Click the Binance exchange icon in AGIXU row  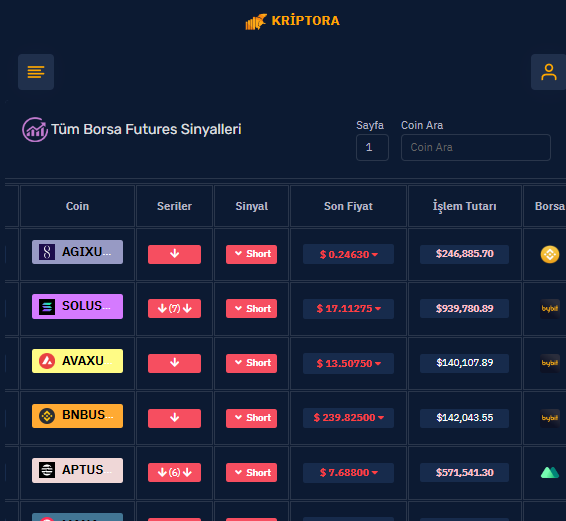(550, 254)
